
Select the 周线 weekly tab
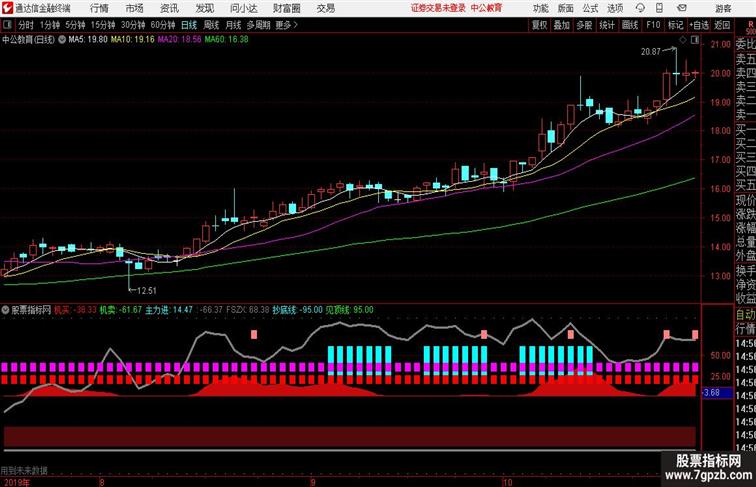point(211,25)
